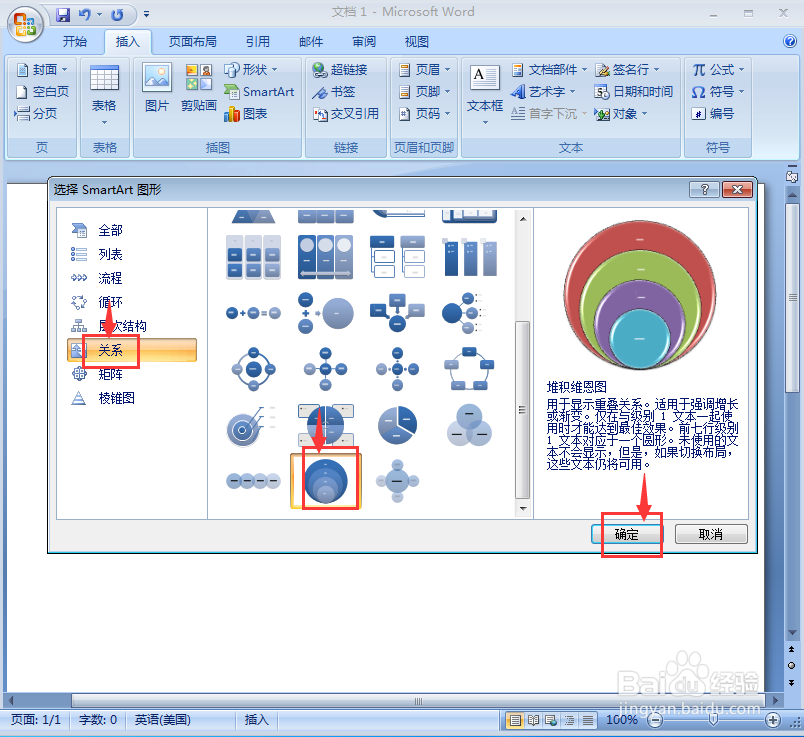
Task: Switch to 引用 ribbon tab
Action: tap(257, 42)
